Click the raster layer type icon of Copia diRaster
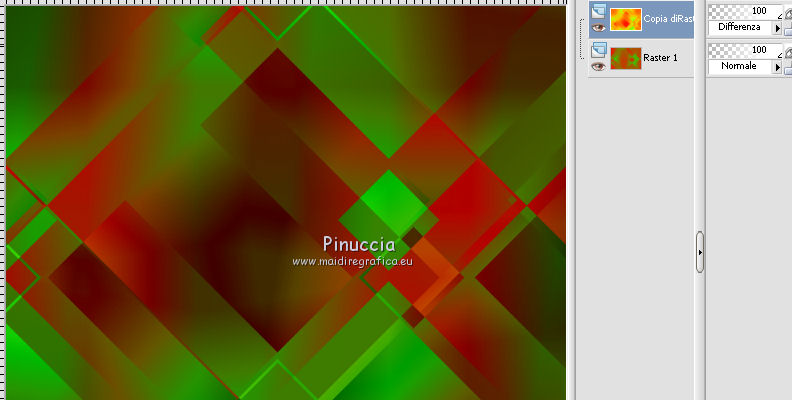The width and height of the screenshot is (792, 400). (x=599, y=11)
